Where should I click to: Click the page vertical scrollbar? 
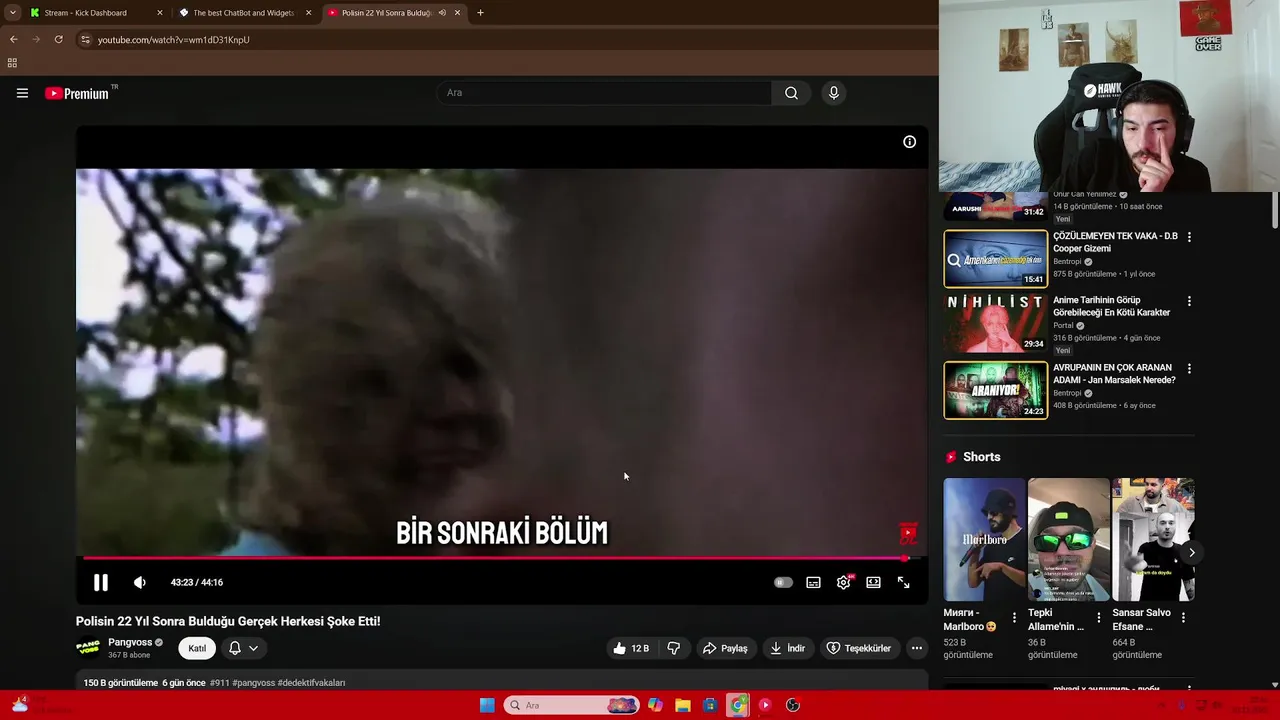click(1274, 210)
